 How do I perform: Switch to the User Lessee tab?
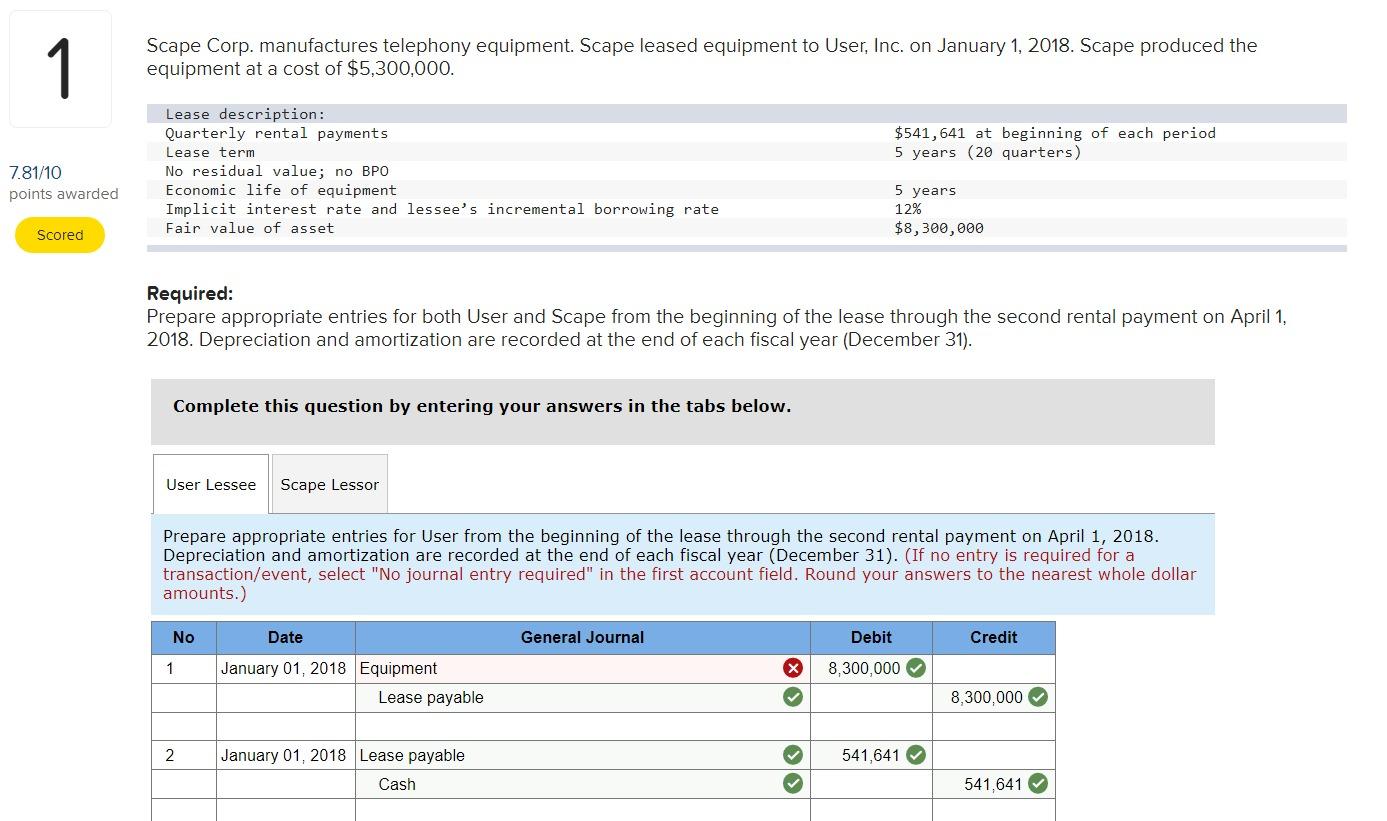211,484
